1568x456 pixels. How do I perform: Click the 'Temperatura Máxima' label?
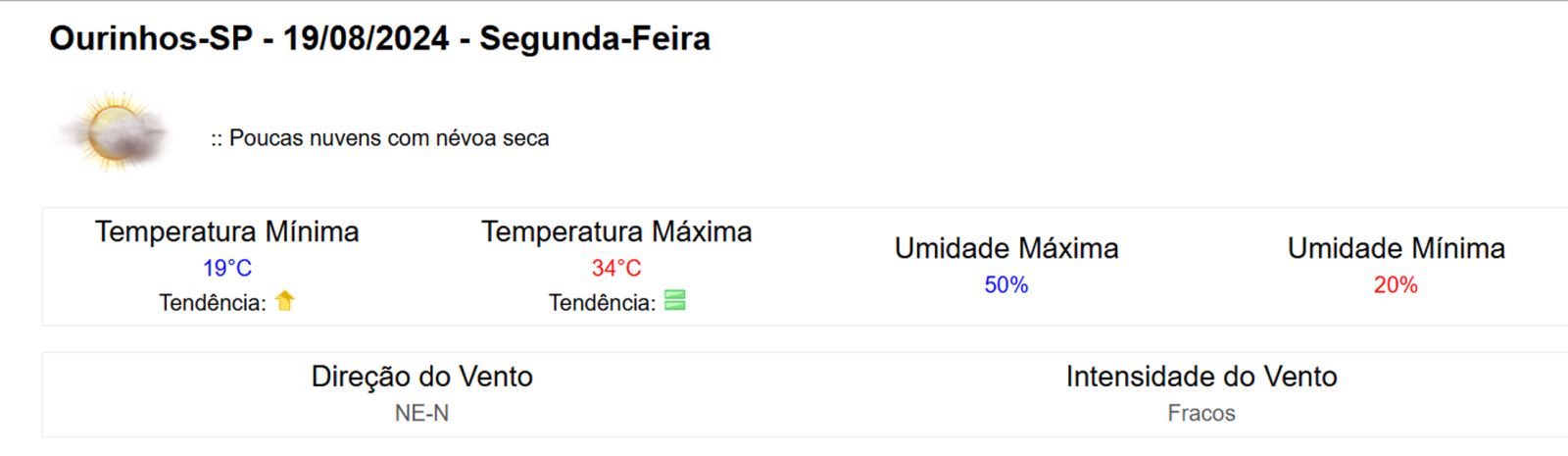click(x=616, y=232)
